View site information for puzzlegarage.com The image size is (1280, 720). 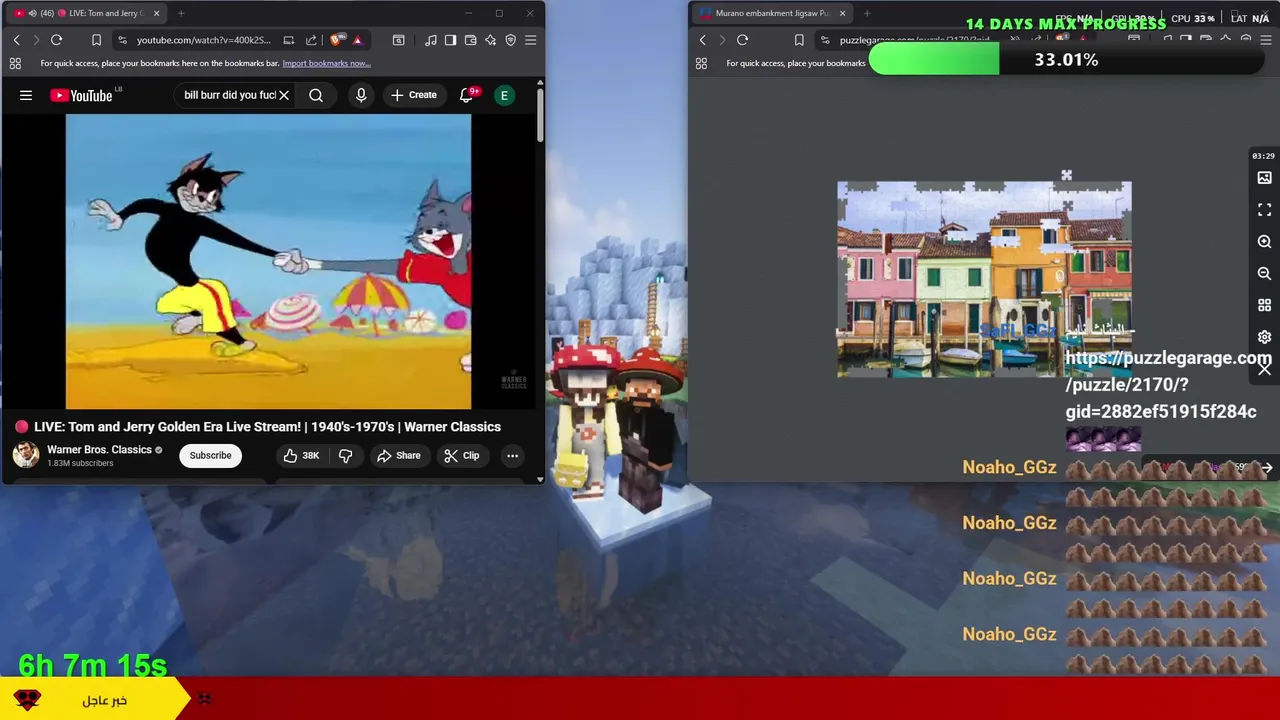(825, 40)
